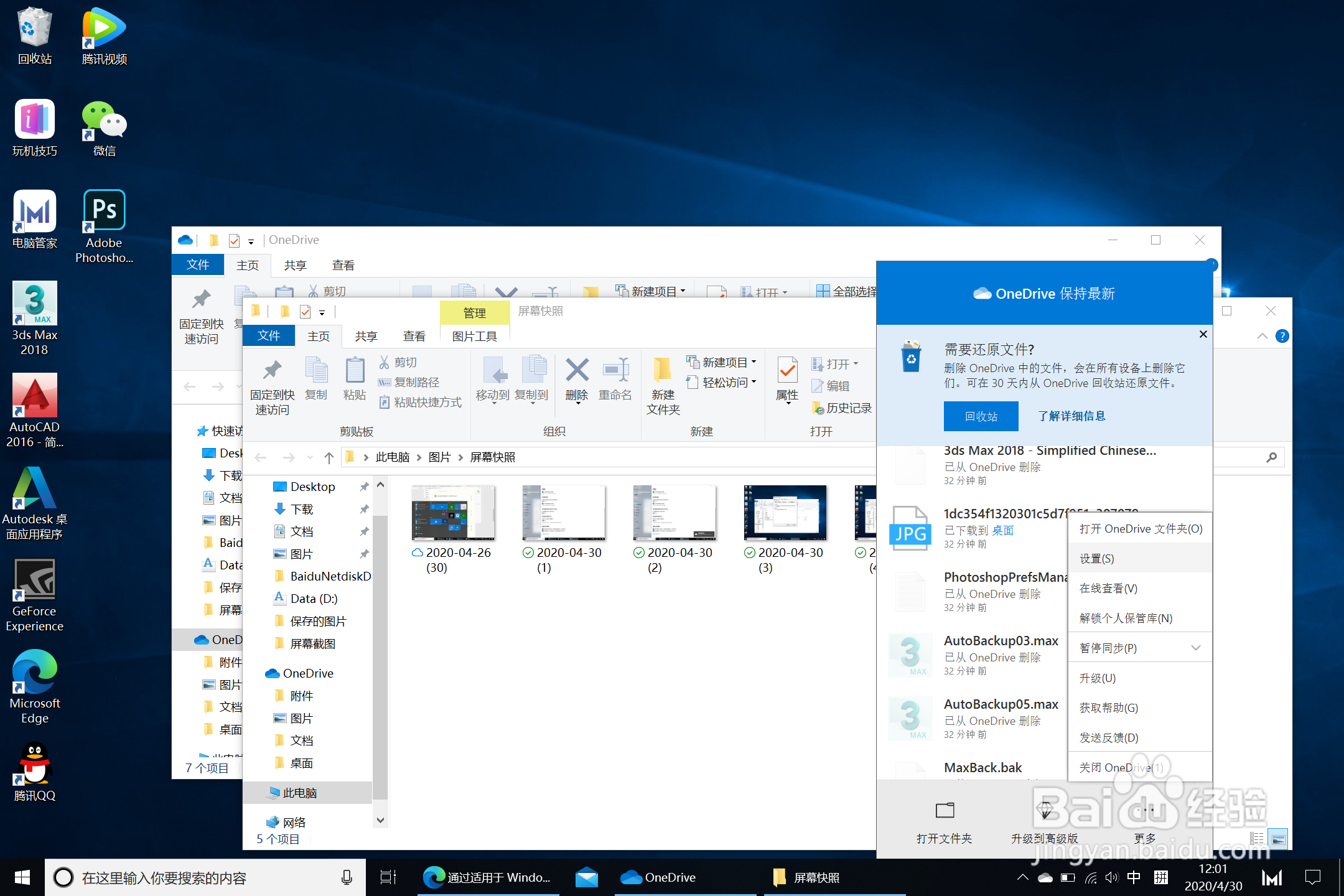
Task: Click the Up arrow in the address bar
Action: click(329, 458)
